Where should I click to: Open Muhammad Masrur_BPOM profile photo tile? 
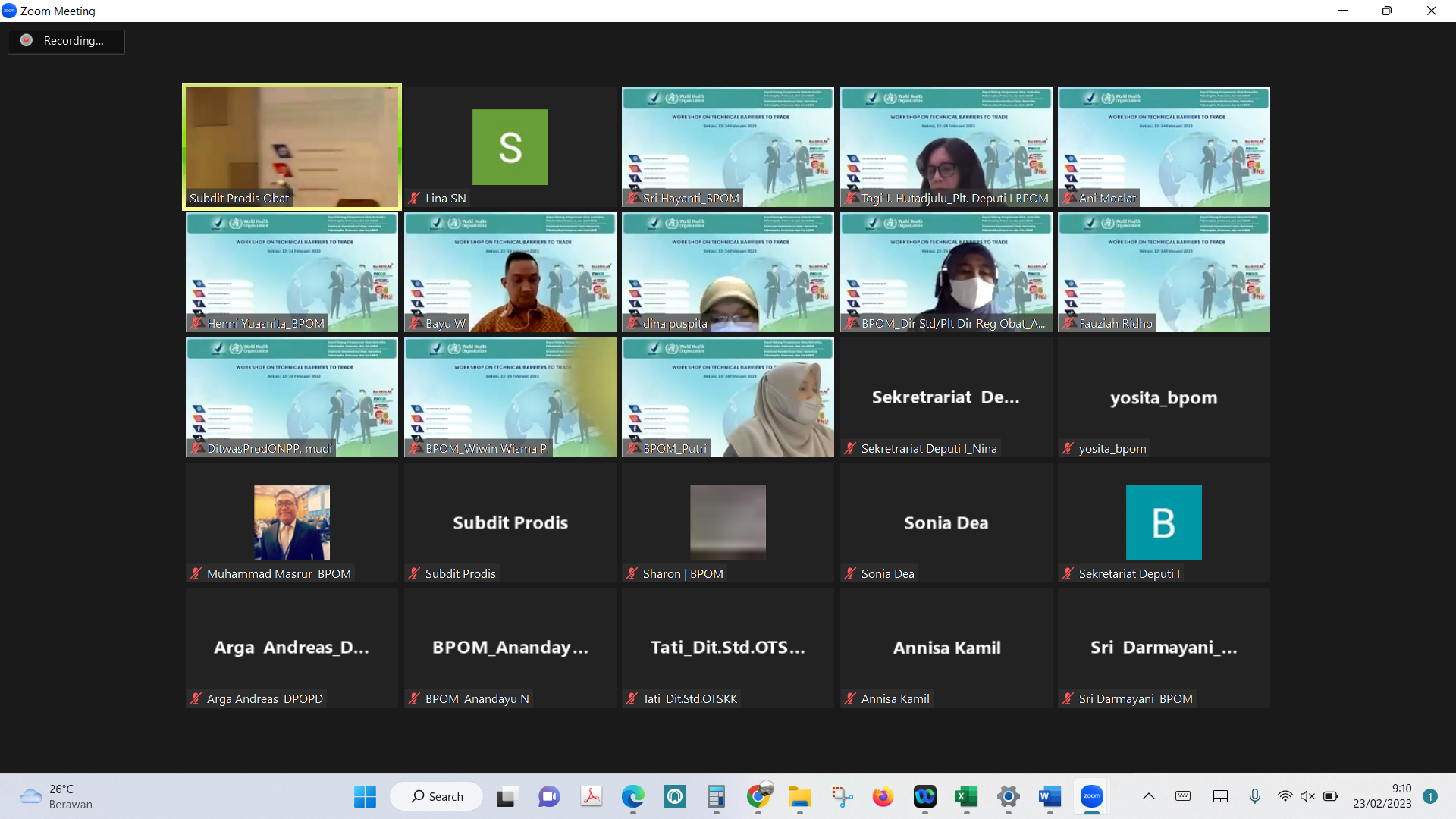click(x=292, y=522)
